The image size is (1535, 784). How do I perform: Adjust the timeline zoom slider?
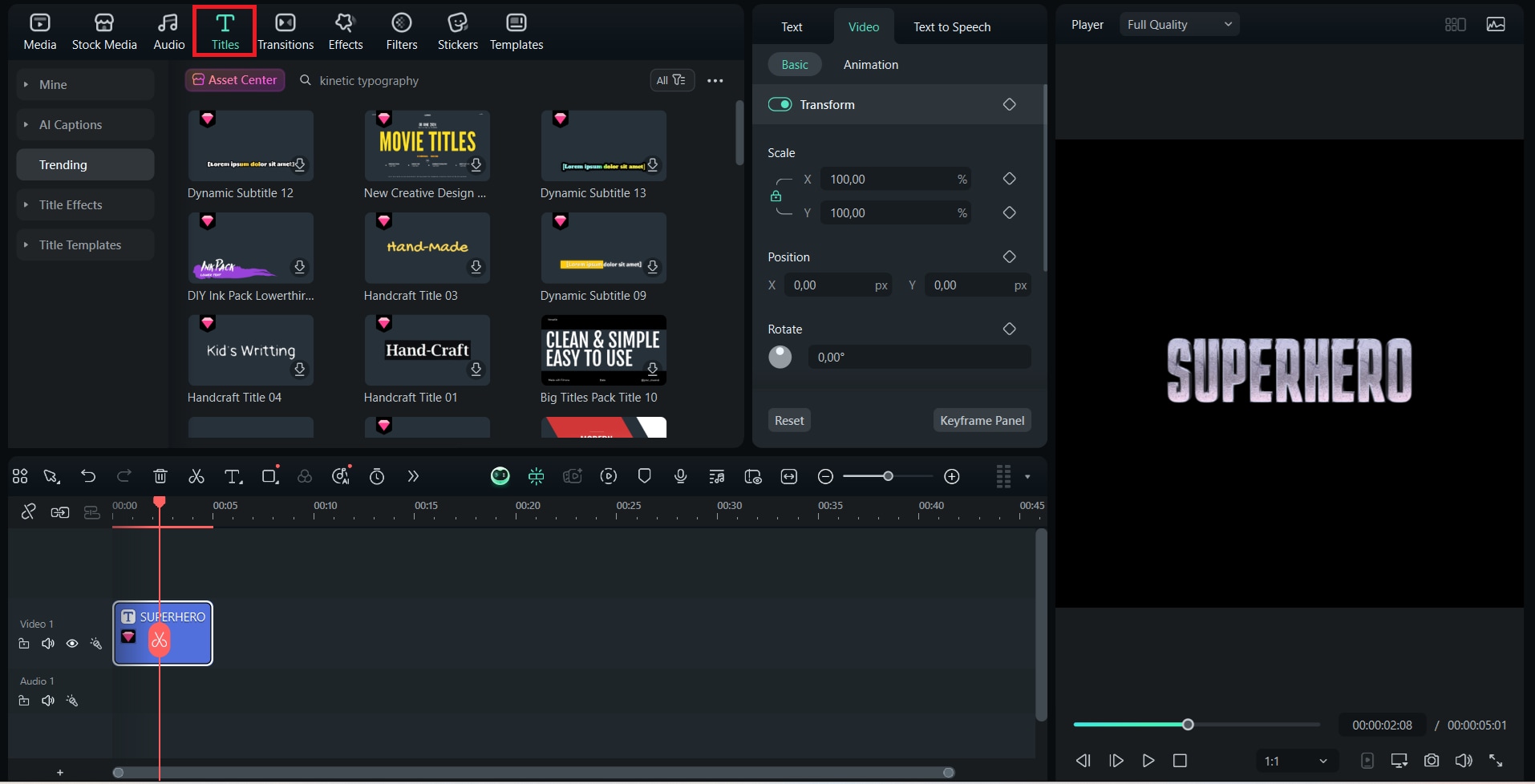coord(888,476)
